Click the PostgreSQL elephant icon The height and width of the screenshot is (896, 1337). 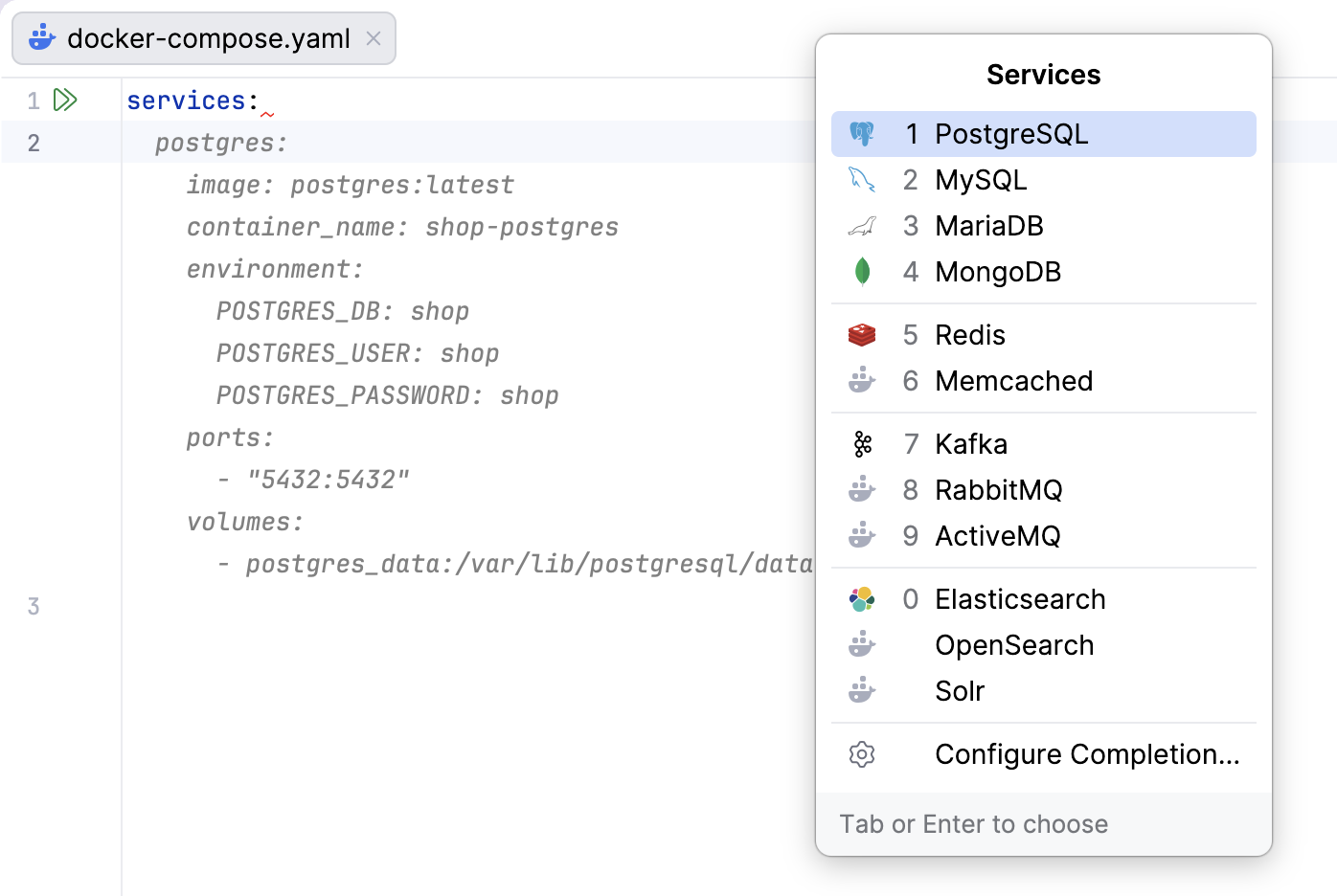[862, 134]
